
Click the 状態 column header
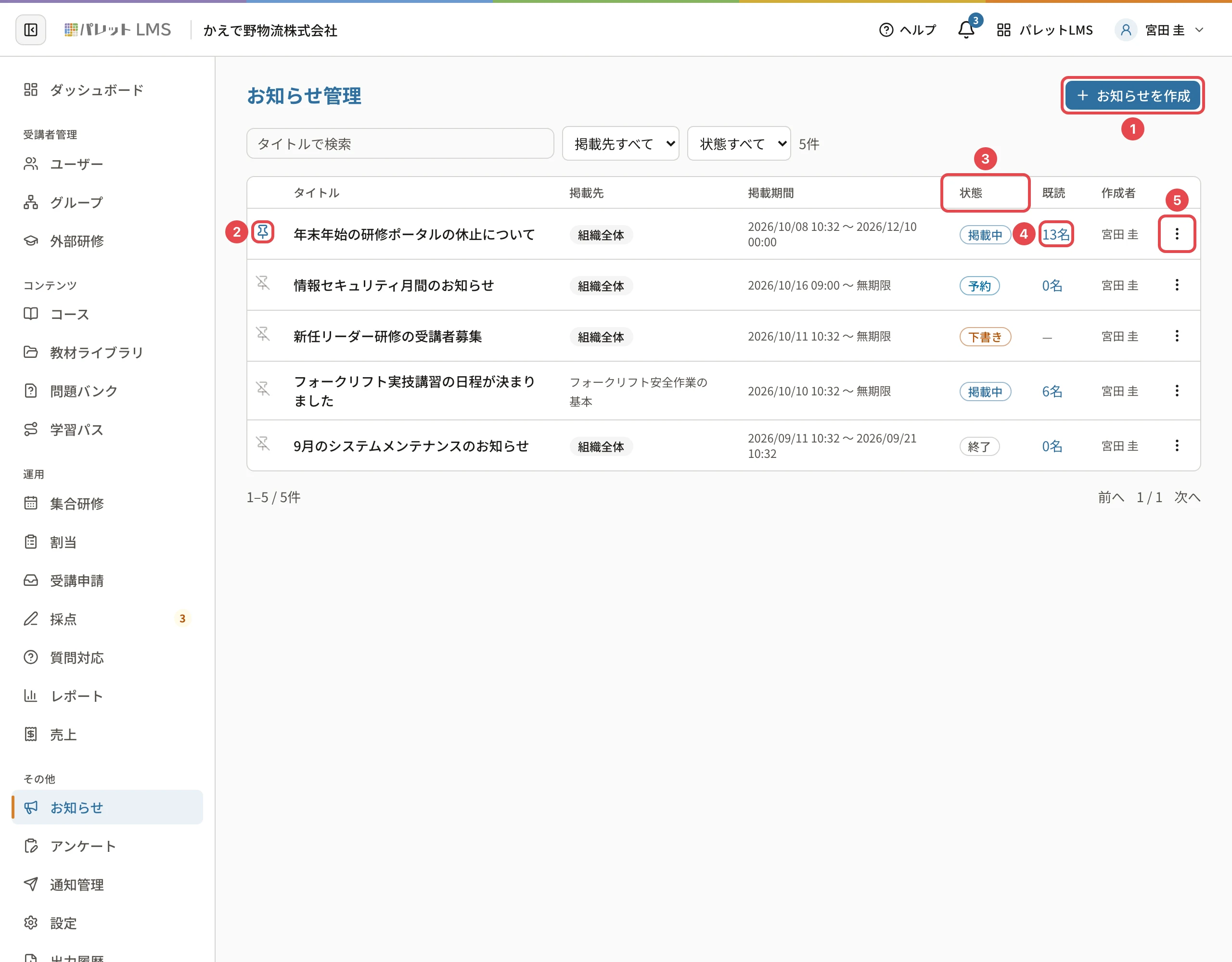click(x=971, y=193)
